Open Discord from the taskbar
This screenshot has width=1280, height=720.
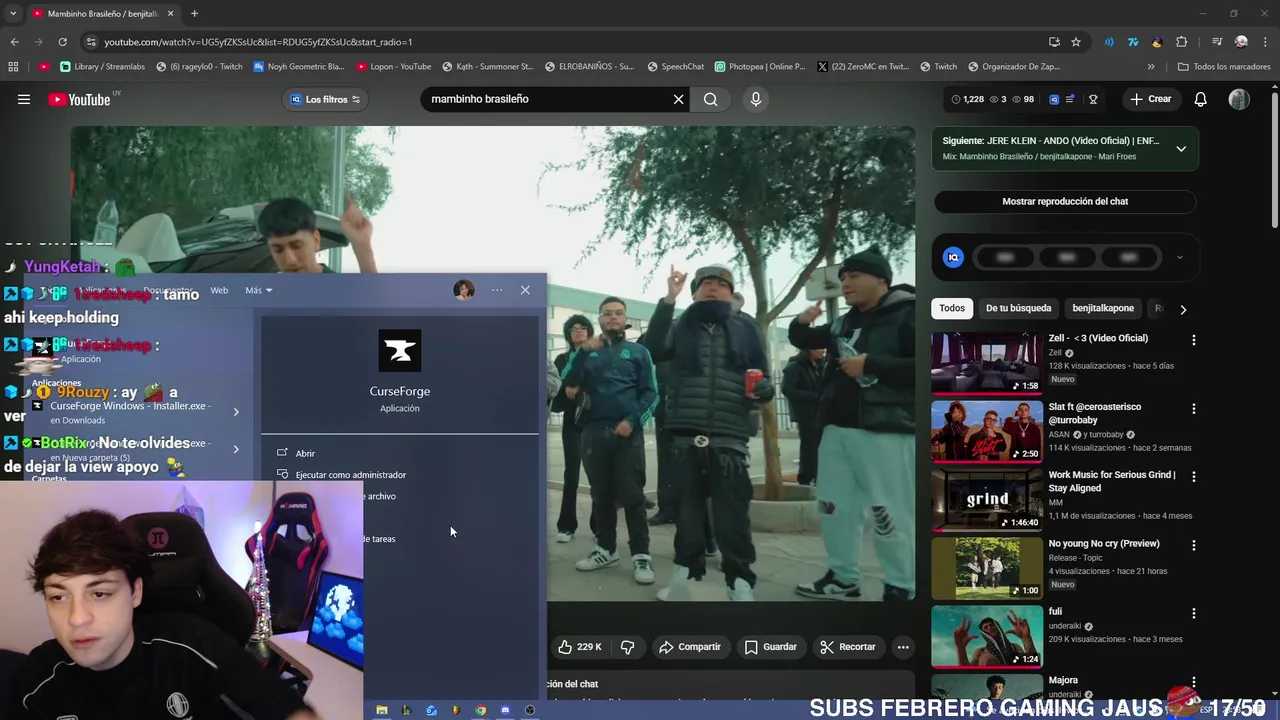point(505,710)
